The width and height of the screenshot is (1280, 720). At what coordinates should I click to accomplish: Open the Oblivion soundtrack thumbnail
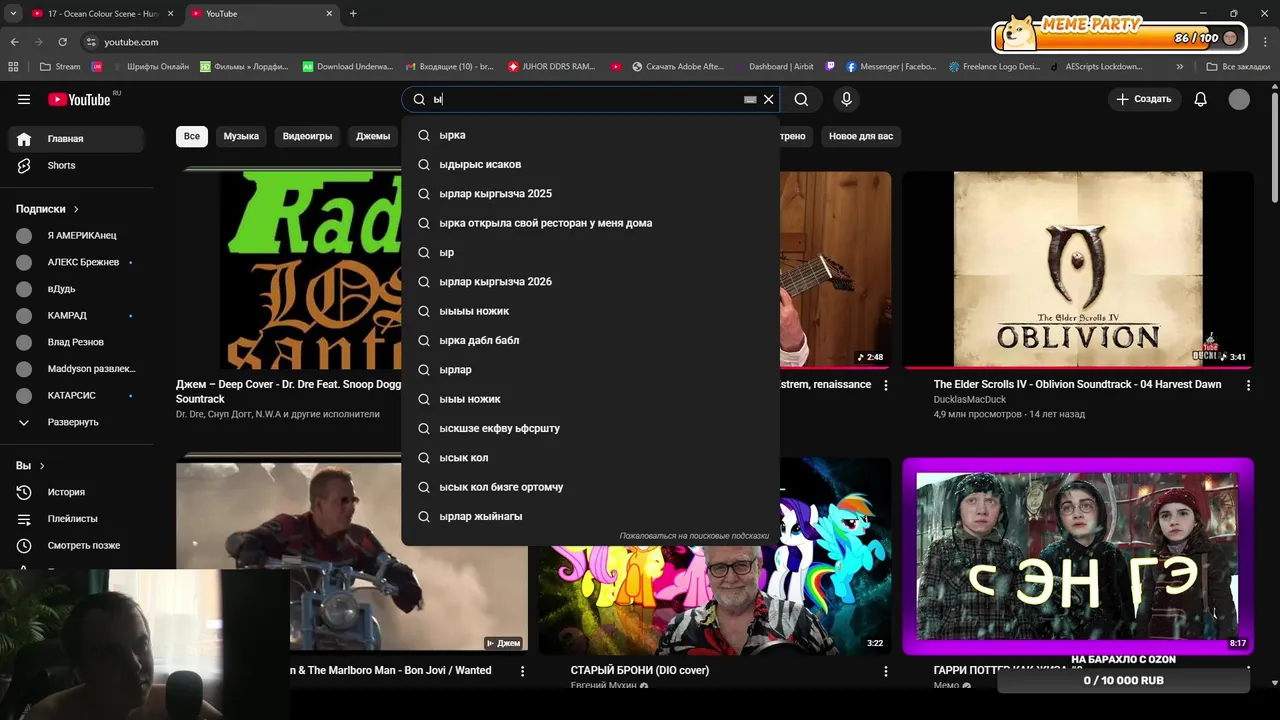pos(1078,270)
